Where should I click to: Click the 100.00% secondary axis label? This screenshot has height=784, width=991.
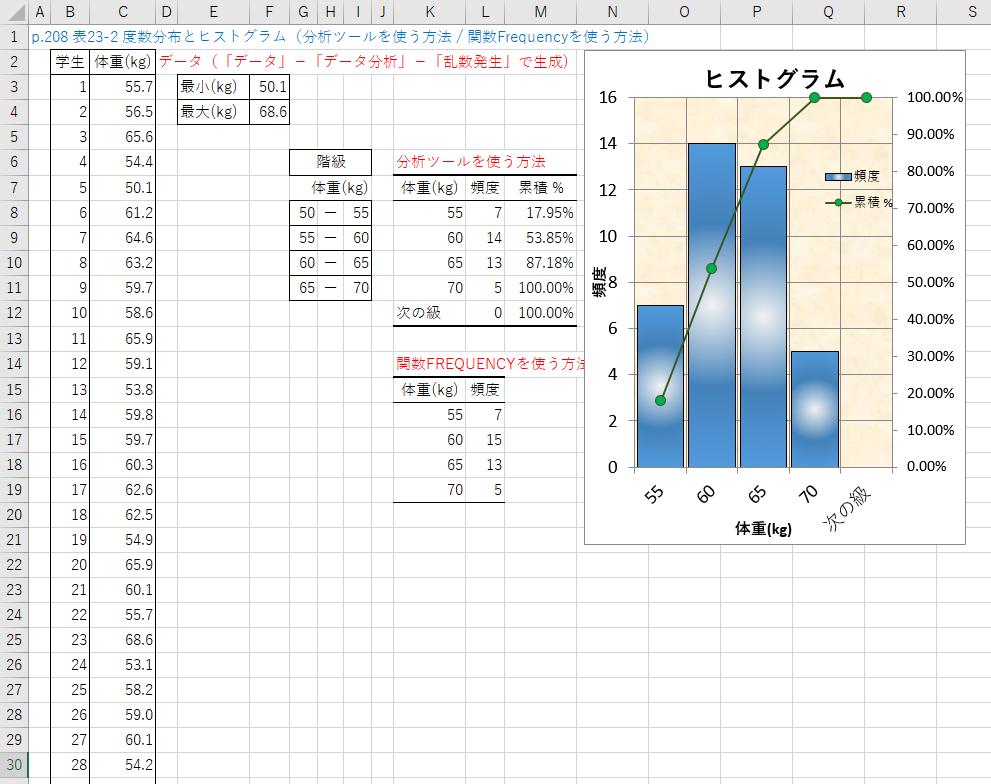(935, 97)
